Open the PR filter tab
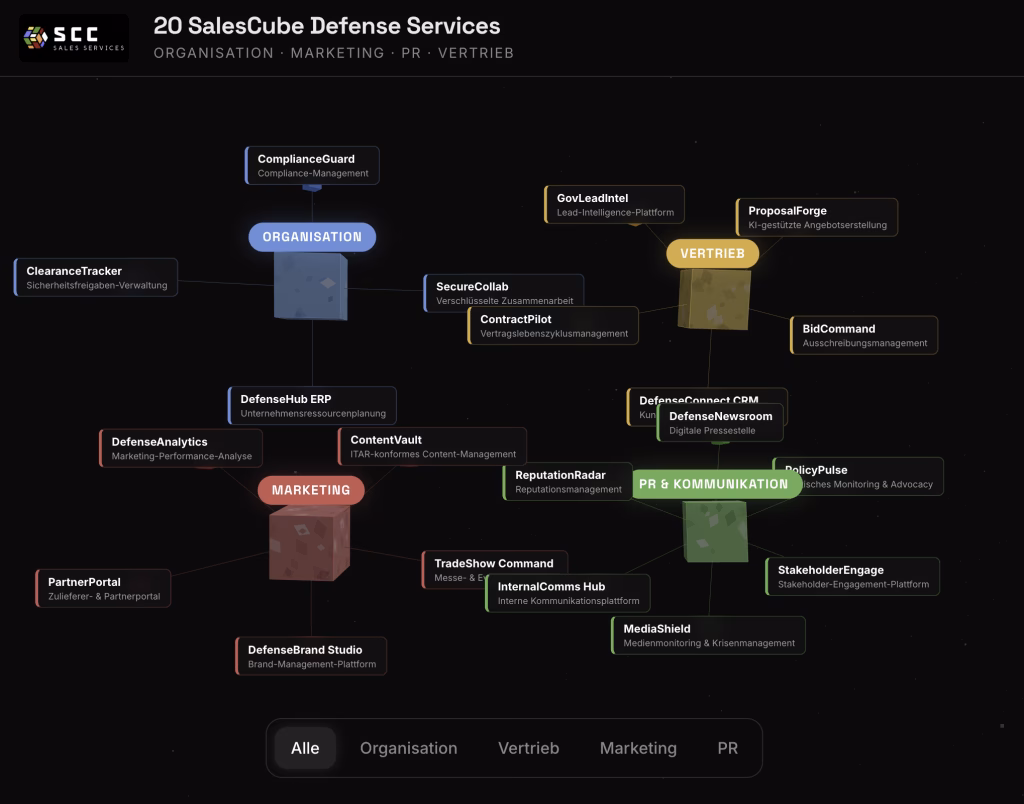Screen dimensions: 1024x804 (727, 748)
